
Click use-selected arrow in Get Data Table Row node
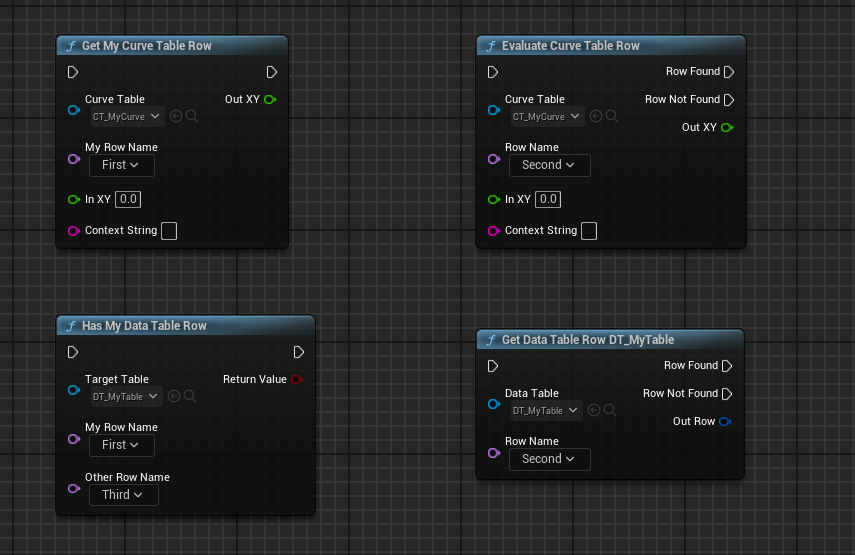[594, 410]
